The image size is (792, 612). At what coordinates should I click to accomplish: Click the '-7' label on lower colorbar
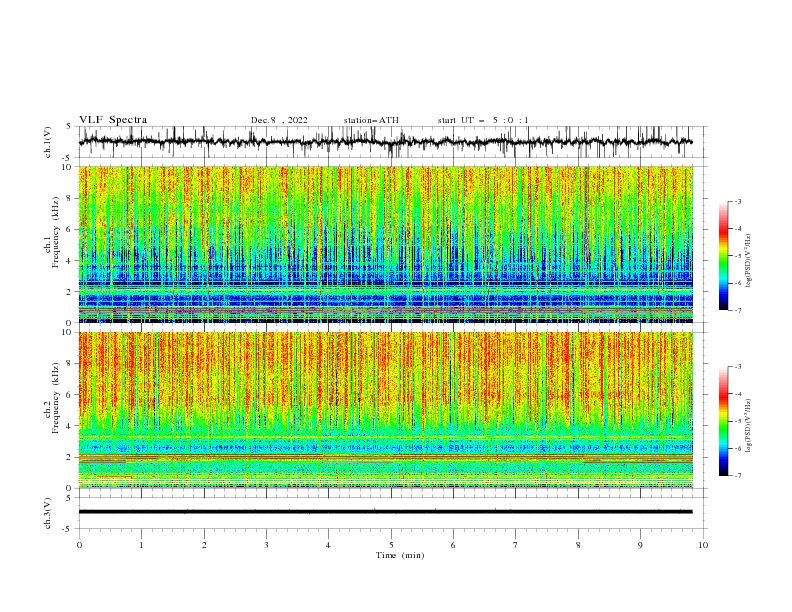pyautogui.click(x=738, y=476)
